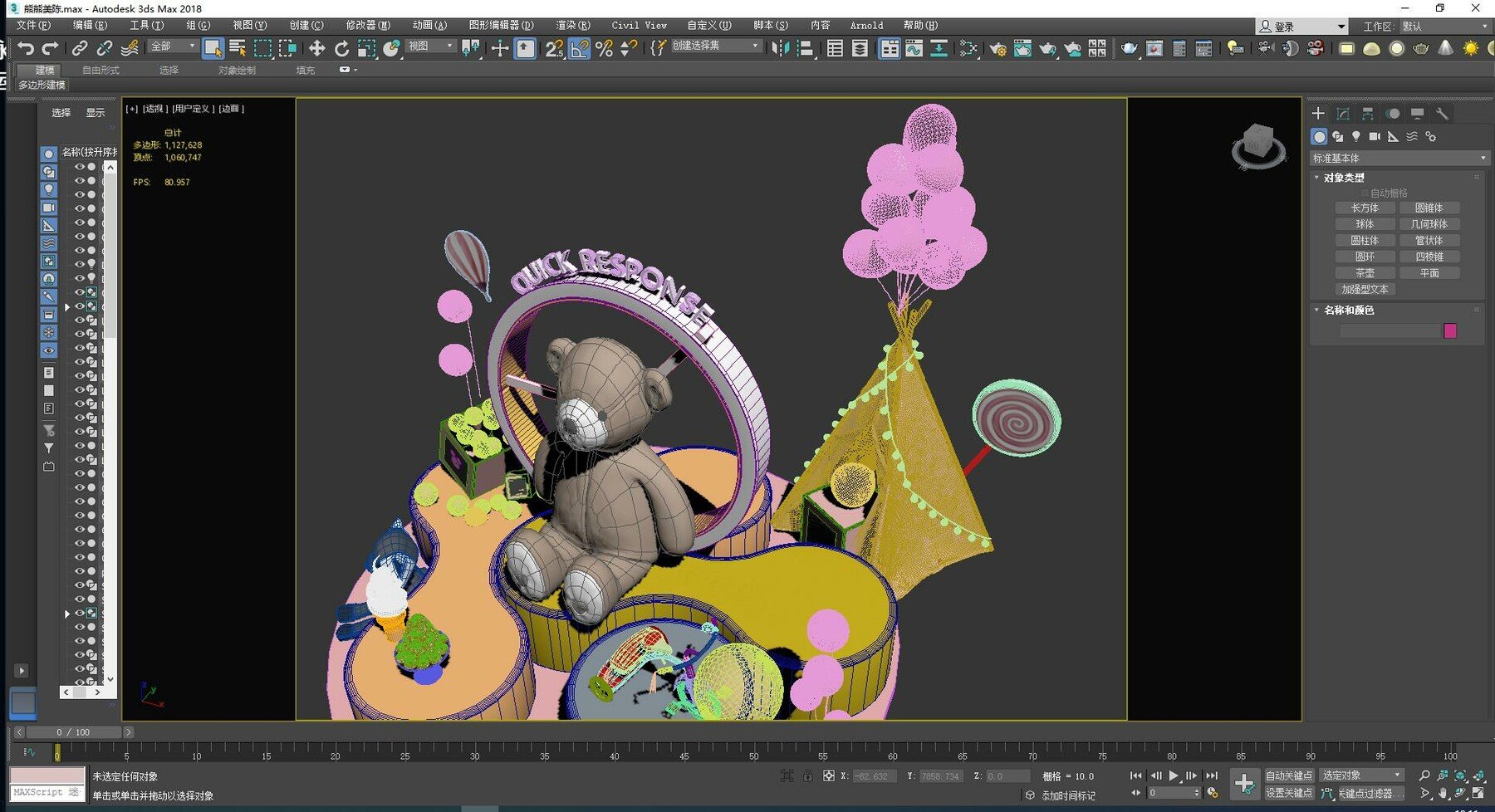
Task: Open the Utilities wrench tab
Action: coord(1443,114)
